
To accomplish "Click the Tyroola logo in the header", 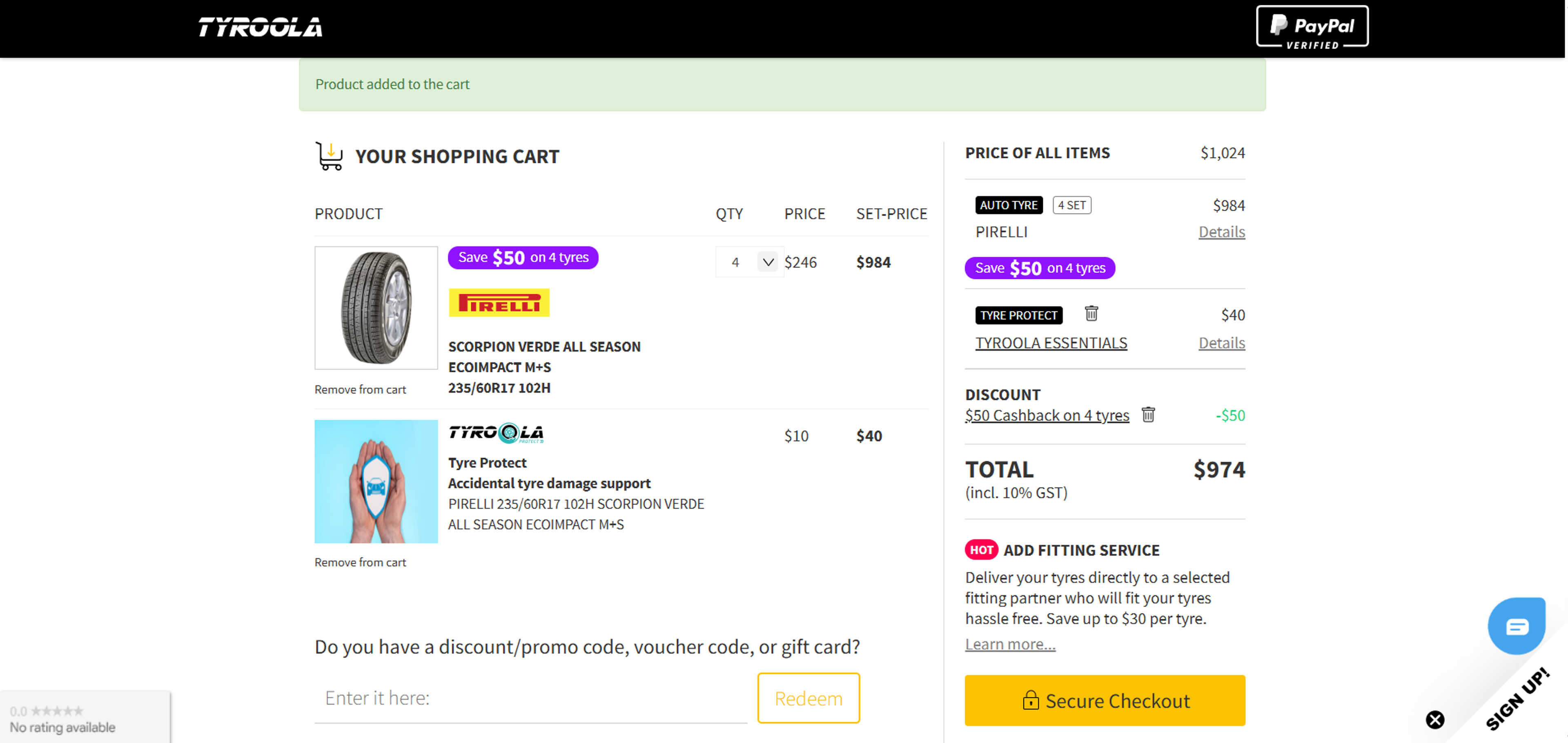I will [x=260, y=27].
